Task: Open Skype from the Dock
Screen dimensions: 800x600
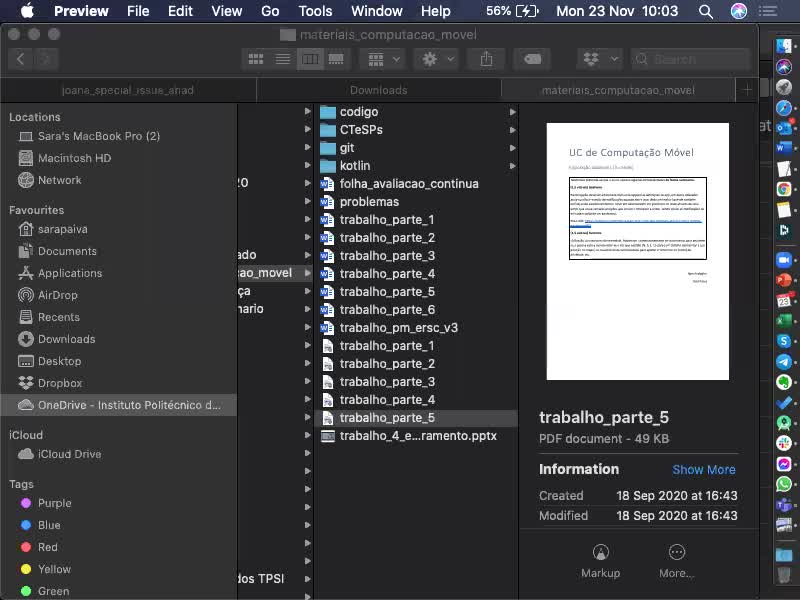Action: pos(784,341)
